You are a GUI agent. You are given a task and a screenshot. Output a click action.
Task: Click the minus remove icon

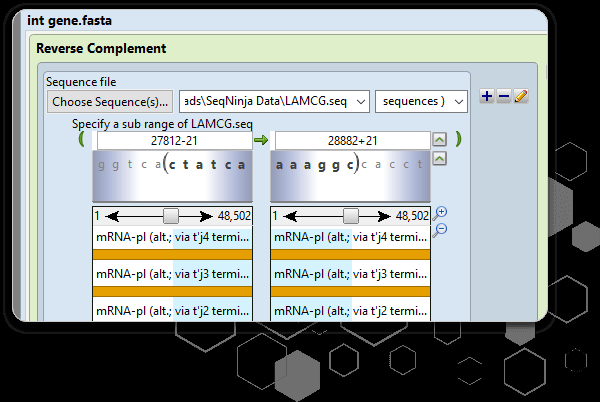click(x=504, y=96)
